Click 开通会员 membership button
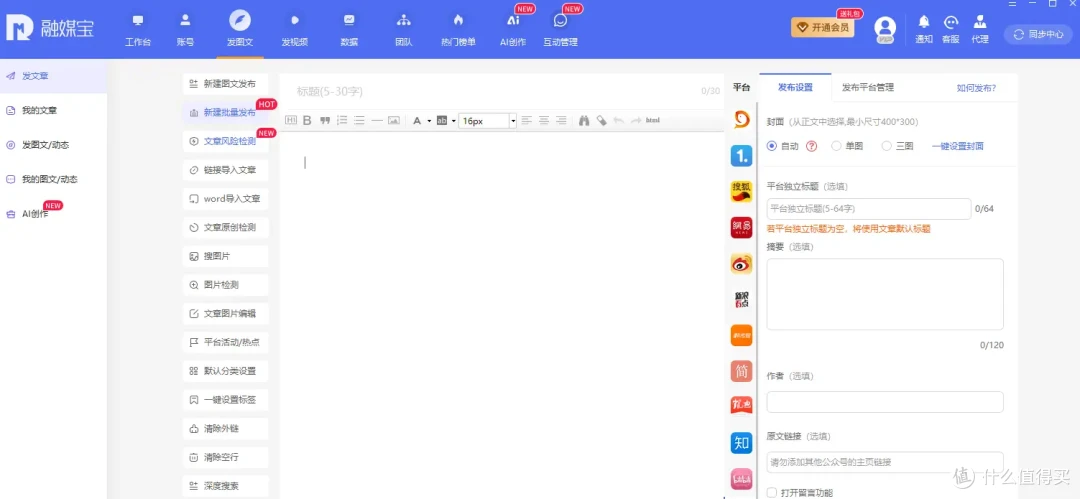This screenshot has height=499, width=1080. tap(822, 28)
